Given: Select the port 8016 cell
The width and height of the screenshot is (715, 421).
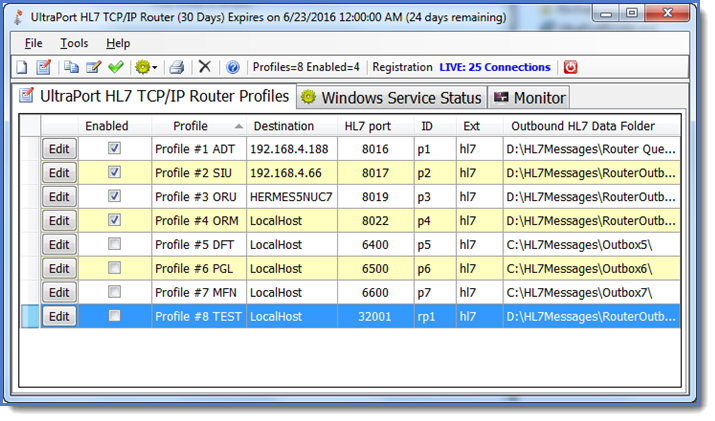Looking at the screenshot, I should (x=375, y=149).
